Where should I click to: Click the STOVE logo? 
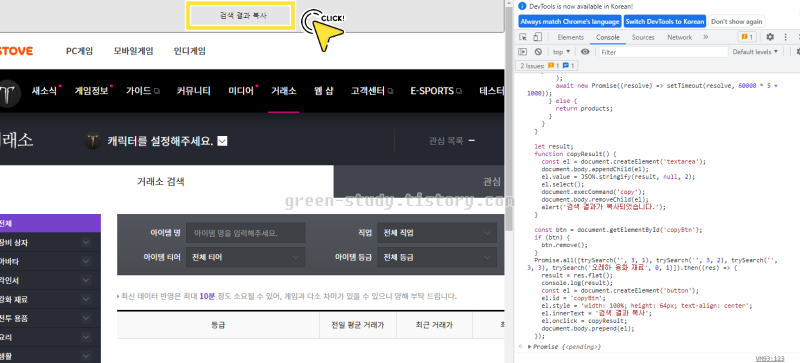click(x=15, y=51)
